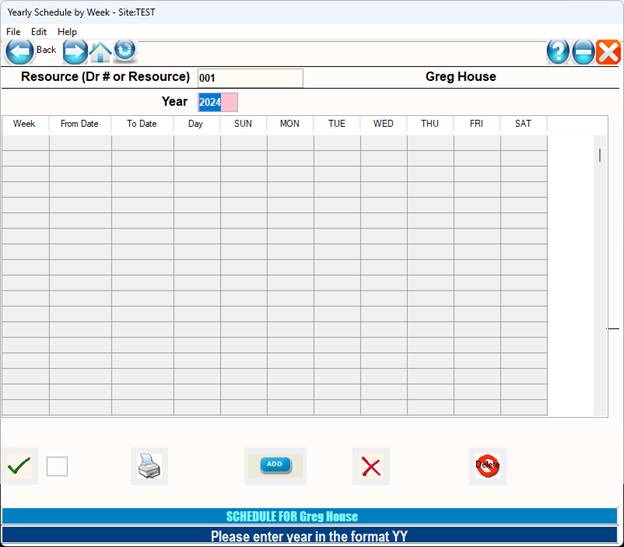624x547 pixels.
Task: Click the red X cancel icon
Action: (x=371, y=466)
